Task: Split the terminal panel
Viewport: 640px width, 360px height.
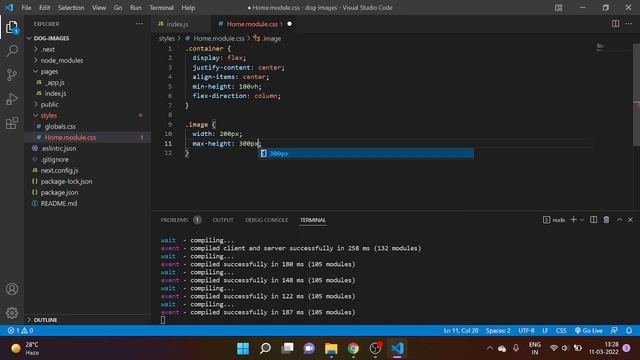Action: point(593,220)
